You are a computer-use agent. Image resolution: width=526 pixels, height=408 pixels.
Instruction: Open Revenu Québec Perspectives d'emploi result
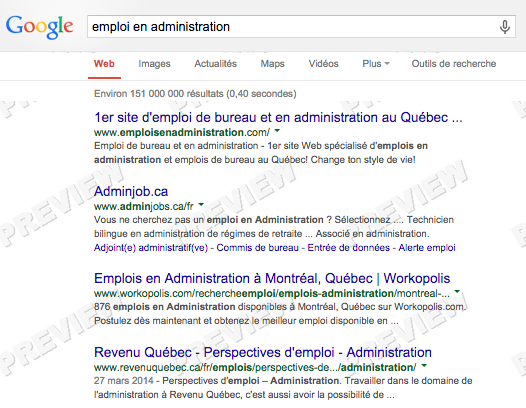(x=263, y=352)
